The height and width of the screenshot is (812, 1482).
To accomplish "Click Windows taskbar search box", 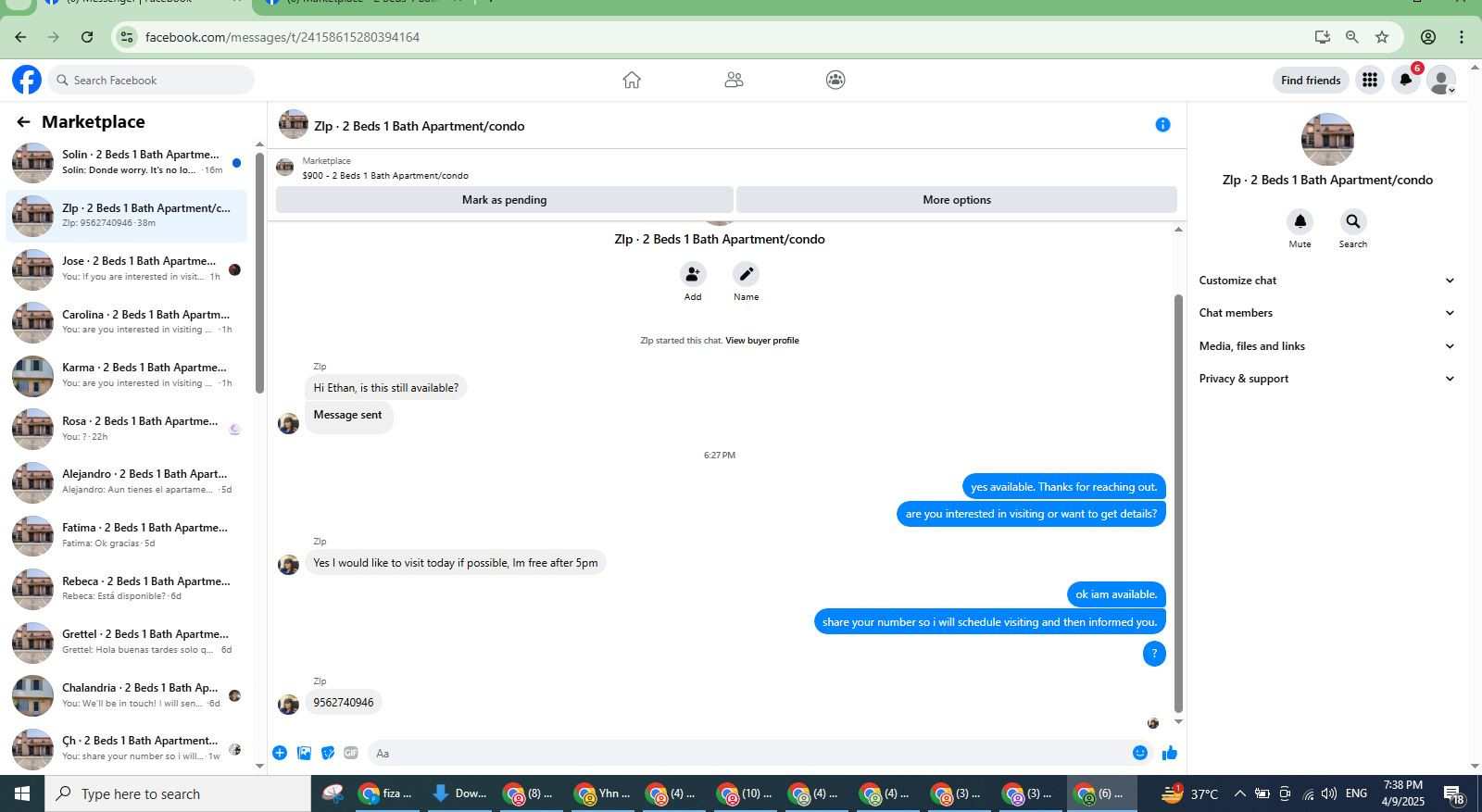I will click(178, 793).
